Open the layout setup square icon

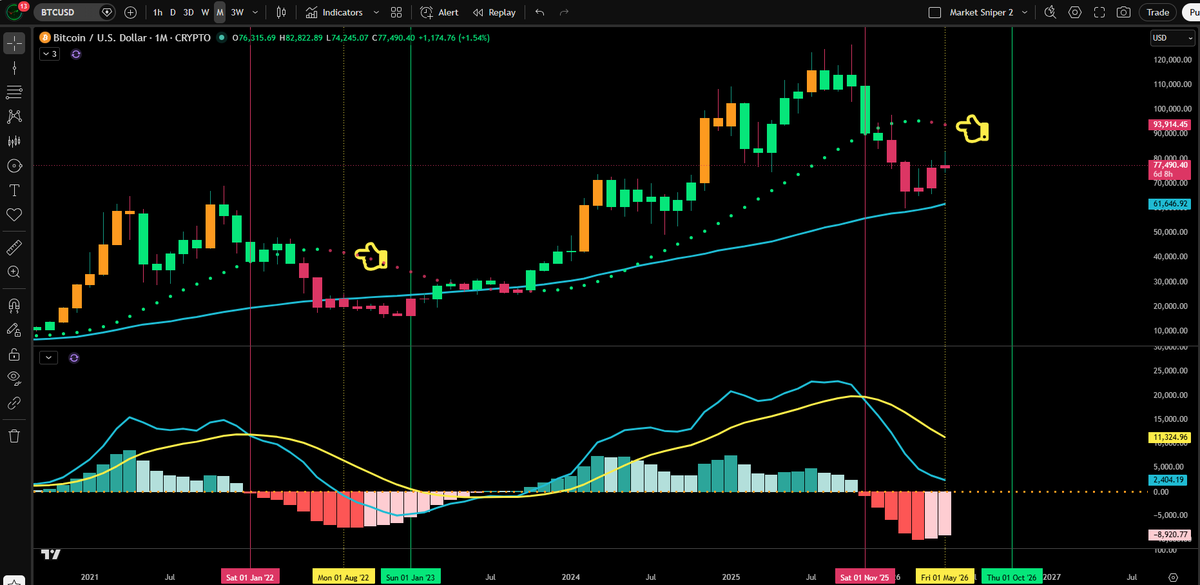(x=935, y=13)
